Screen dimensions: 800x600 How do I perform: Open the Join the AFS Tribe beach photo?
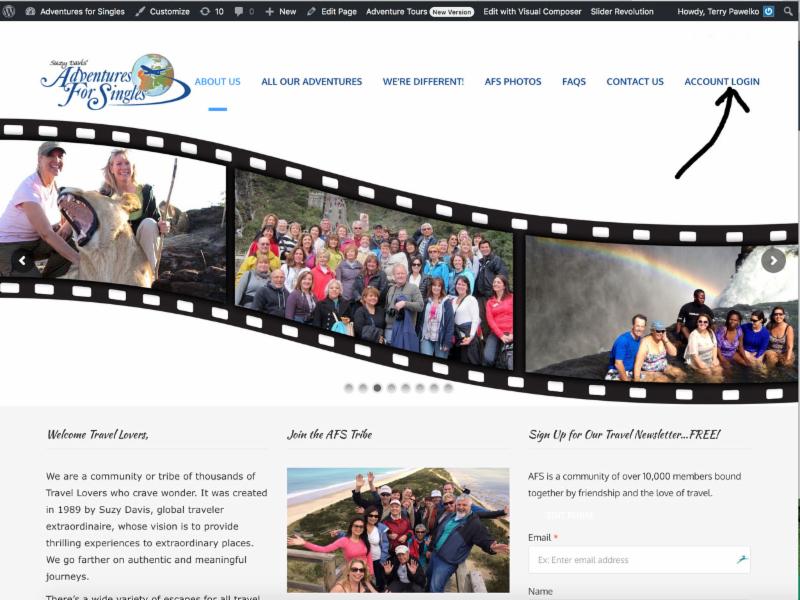(398, 530)
